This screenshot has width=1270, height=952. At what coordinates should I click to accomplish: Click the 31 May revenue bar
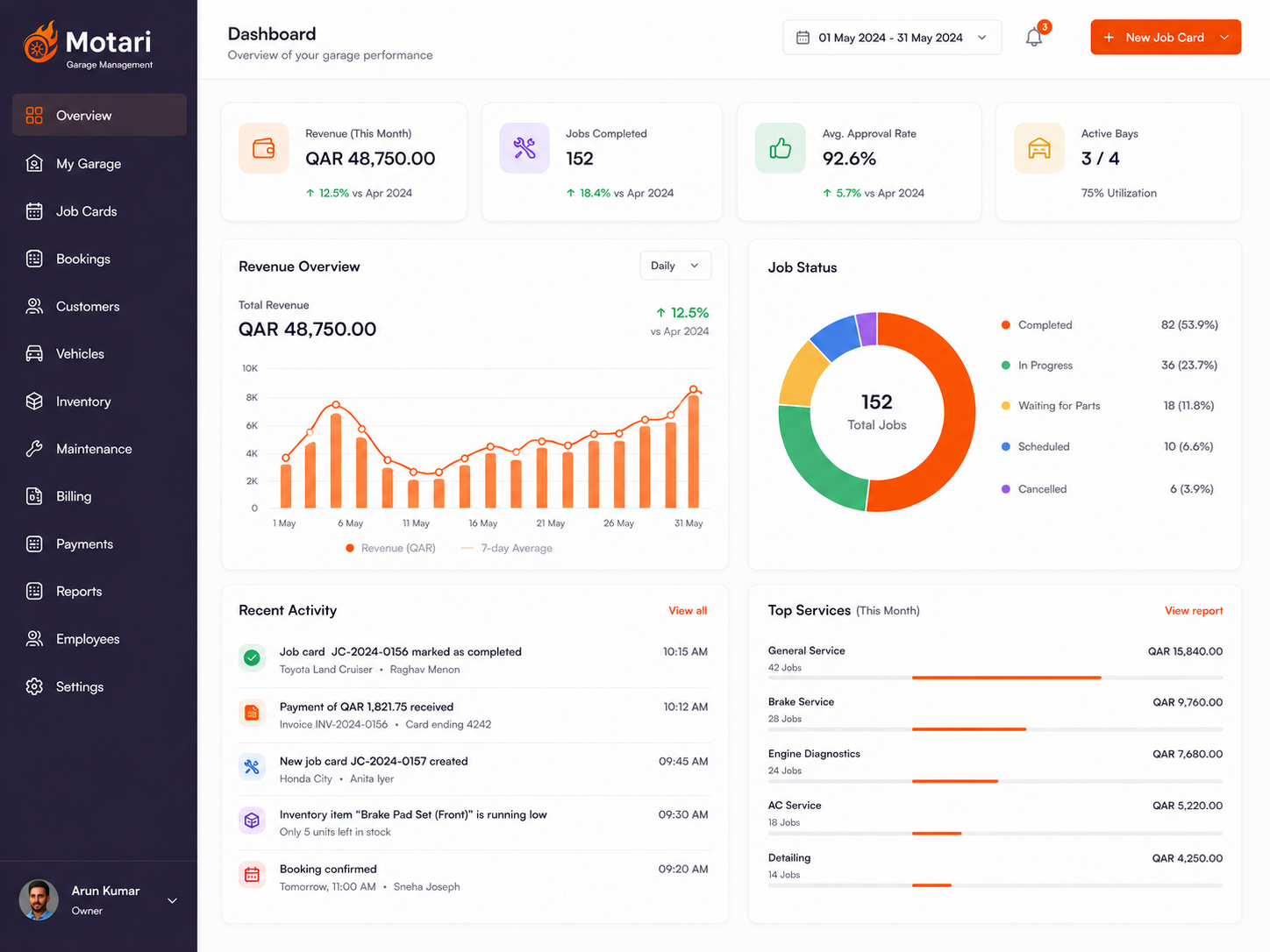(694, 451)
